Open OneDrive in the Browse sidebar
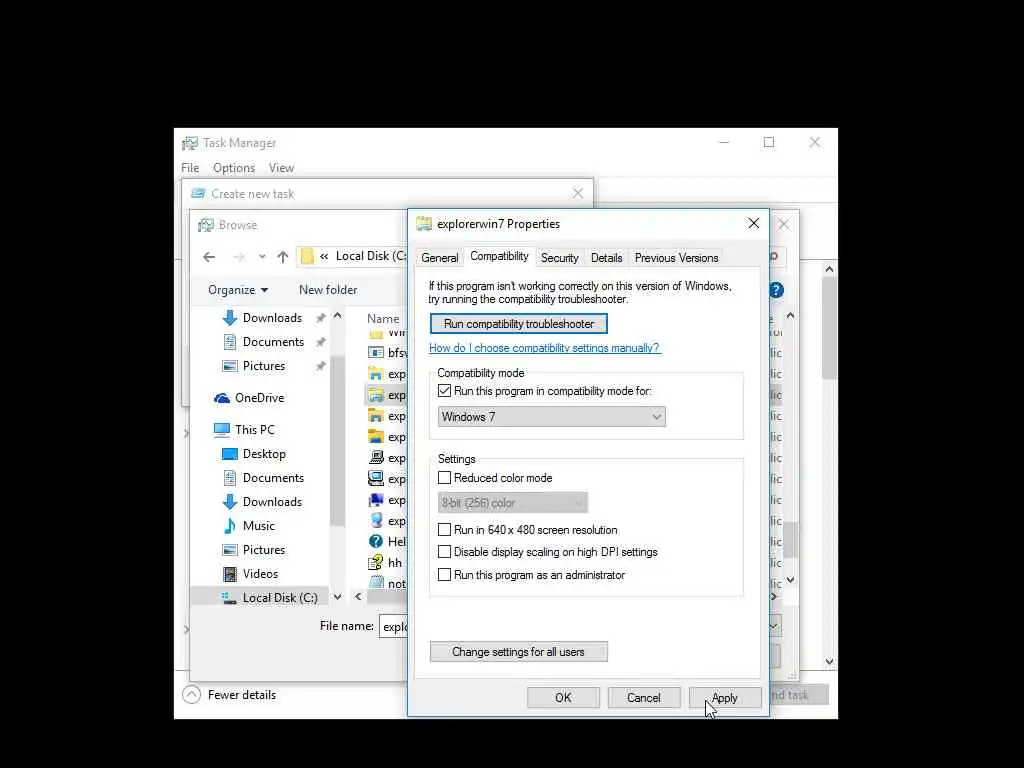This screenshot has width=1024, height=768. (x=249, y=398)
